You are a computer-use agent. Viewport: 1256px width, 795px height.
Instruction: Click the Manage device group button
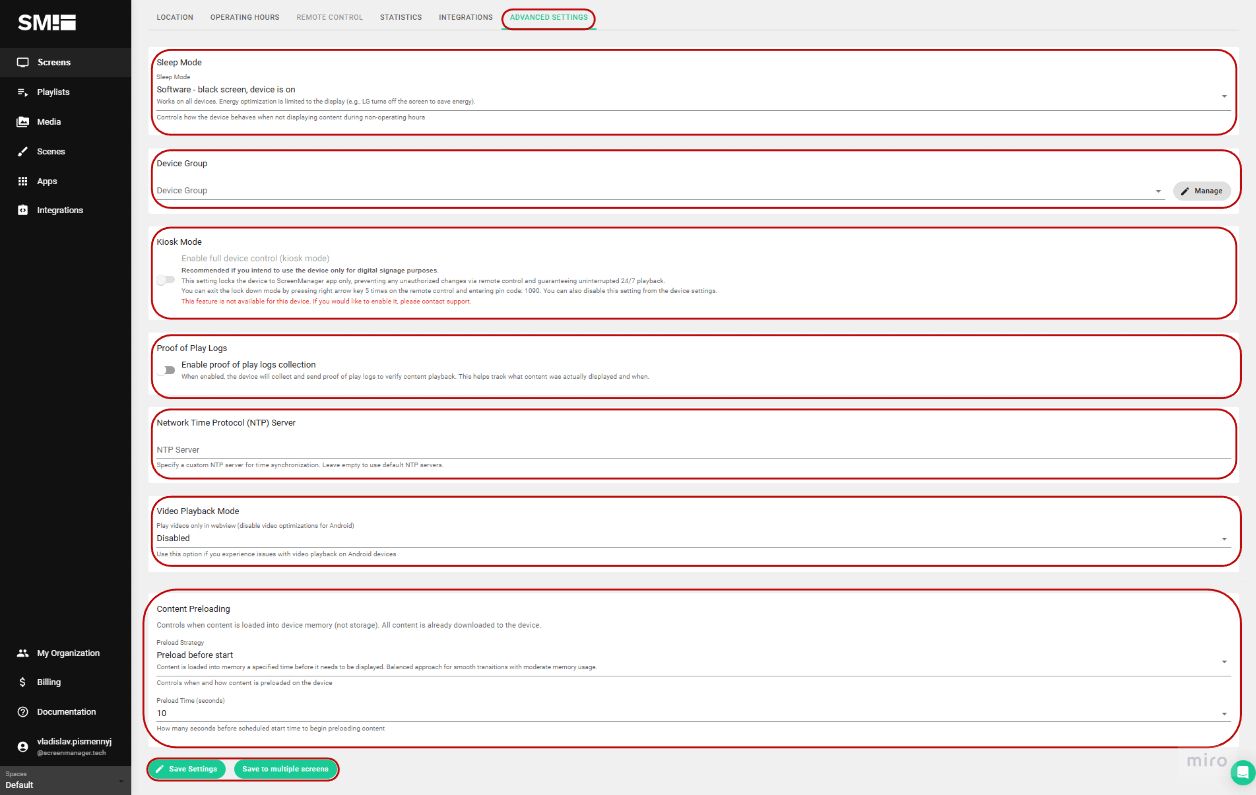(1202, 190)
